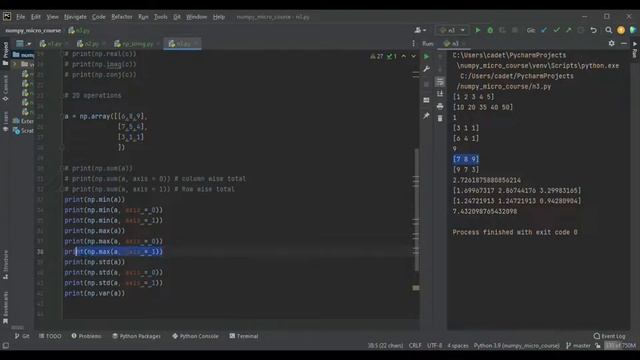Click the rollback undo arrow icon
Image resolution: width=640 pixels, height=360 pixels.
tap(593, 30)
